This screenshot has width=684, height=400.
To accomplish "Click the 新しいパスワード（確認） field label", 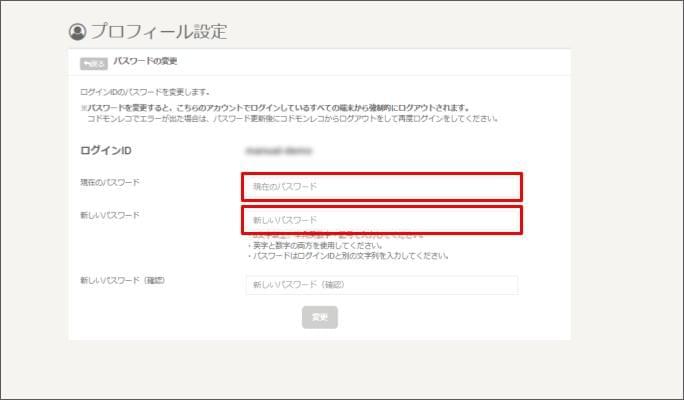I will pyautogui.click(x=122, y=280).
